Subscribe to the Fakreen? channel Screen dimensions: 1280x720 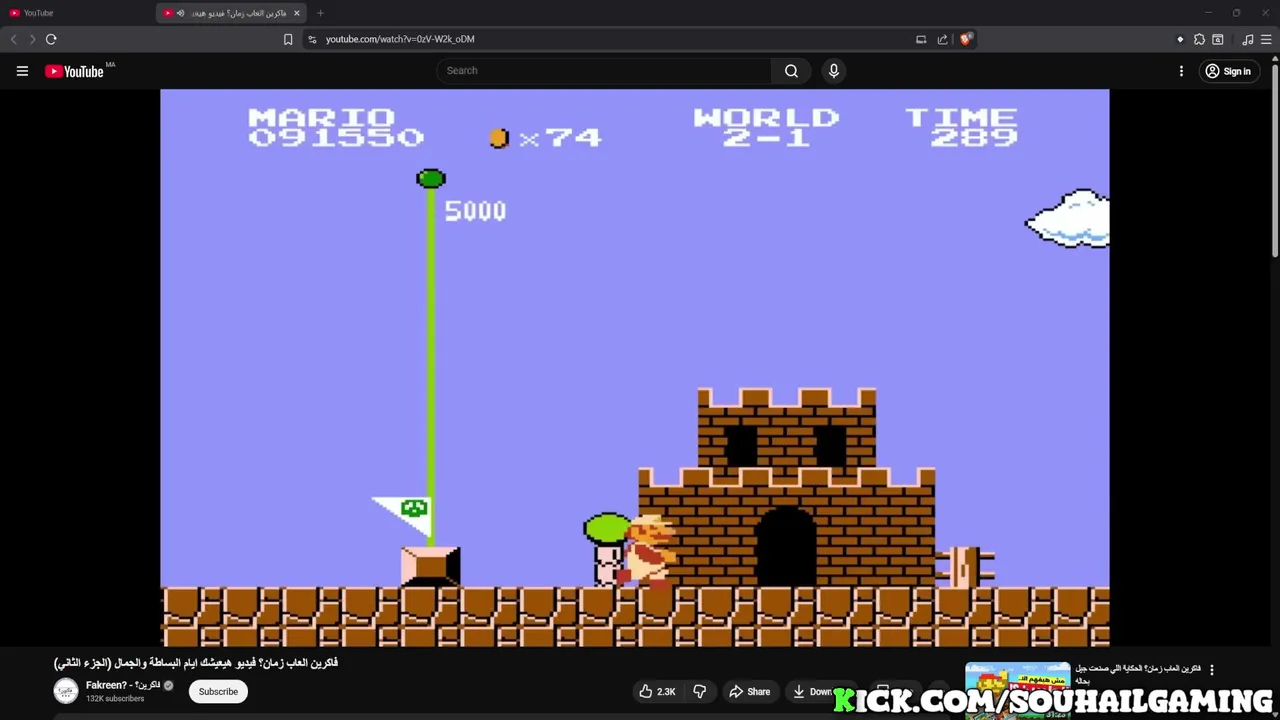pyautogui.click(x=218, y=691)
